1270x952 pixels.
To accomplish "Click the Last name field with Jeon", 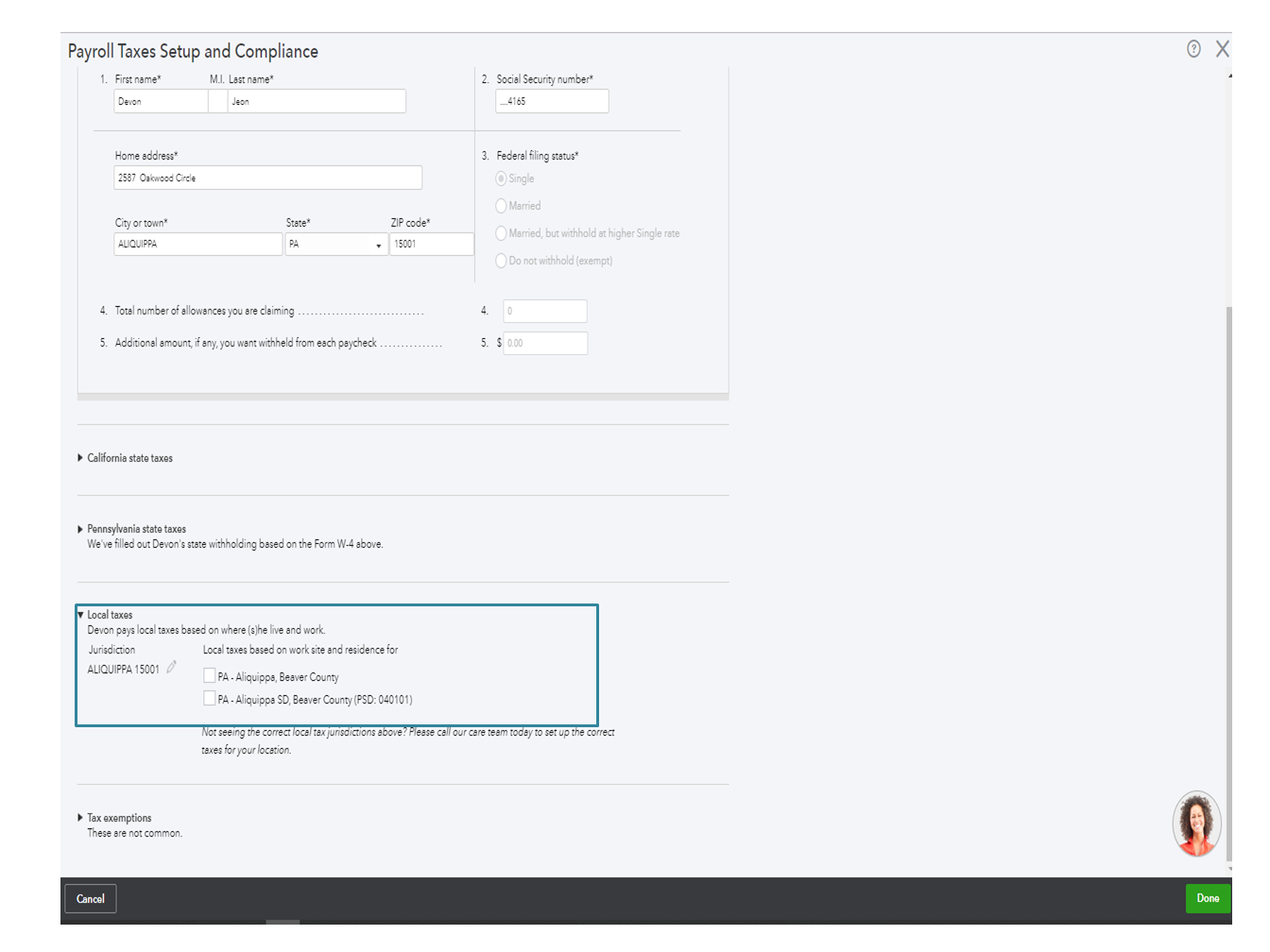I will coord(317,101).
